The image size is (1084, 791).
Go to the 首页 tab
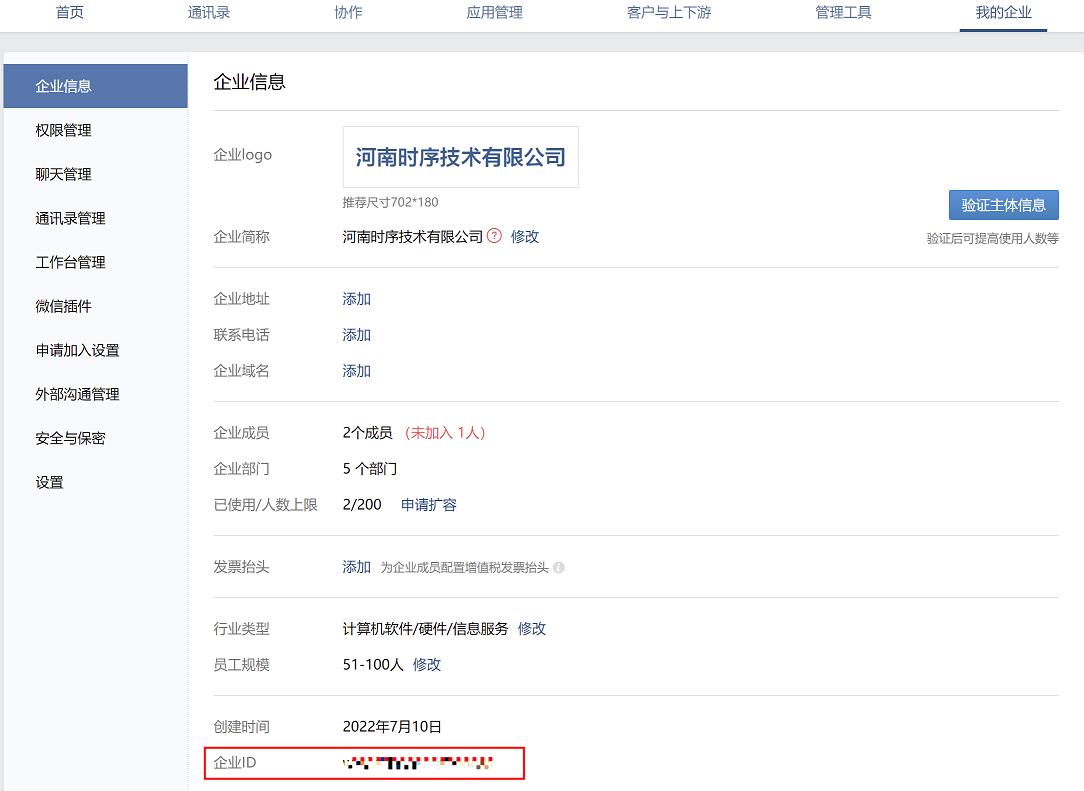click(x=70, y=13)
